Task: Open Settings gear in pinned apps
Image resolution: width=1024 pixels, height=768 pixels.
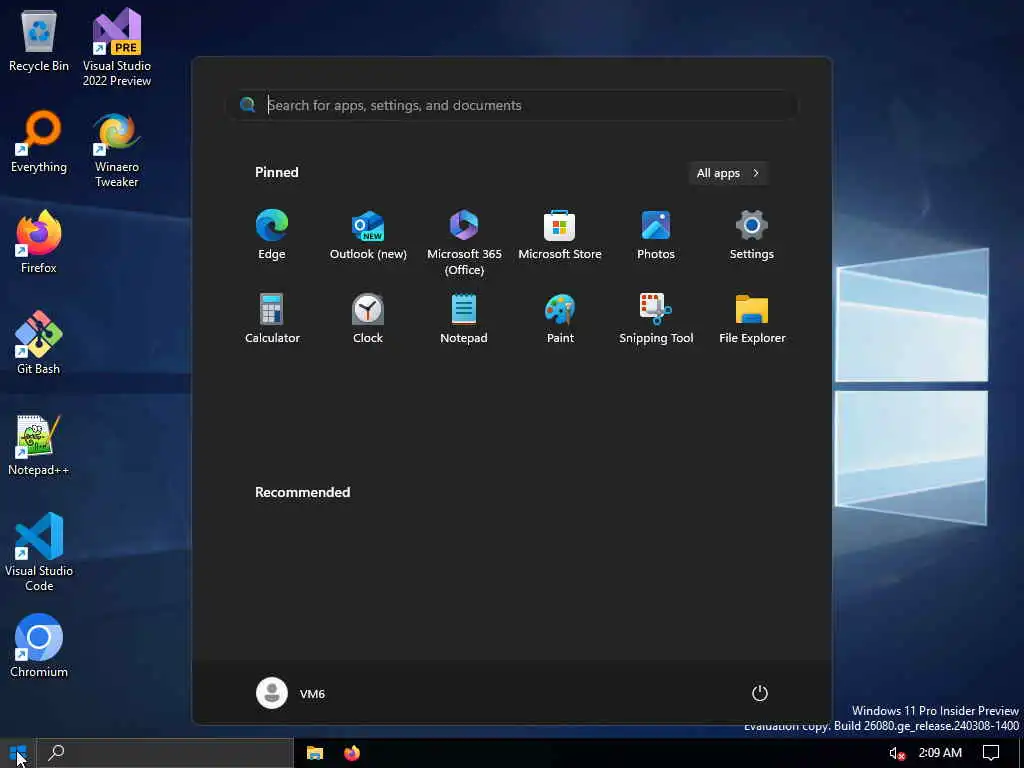Action: [x=752, y=235]
